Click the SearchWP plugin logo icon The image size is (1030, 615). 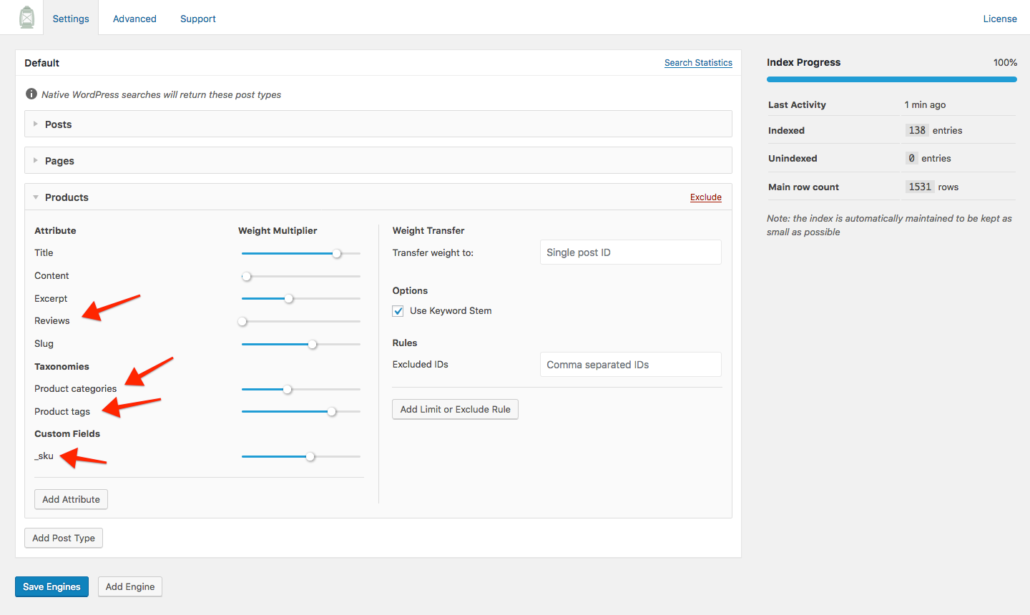(x=26, y=17)
